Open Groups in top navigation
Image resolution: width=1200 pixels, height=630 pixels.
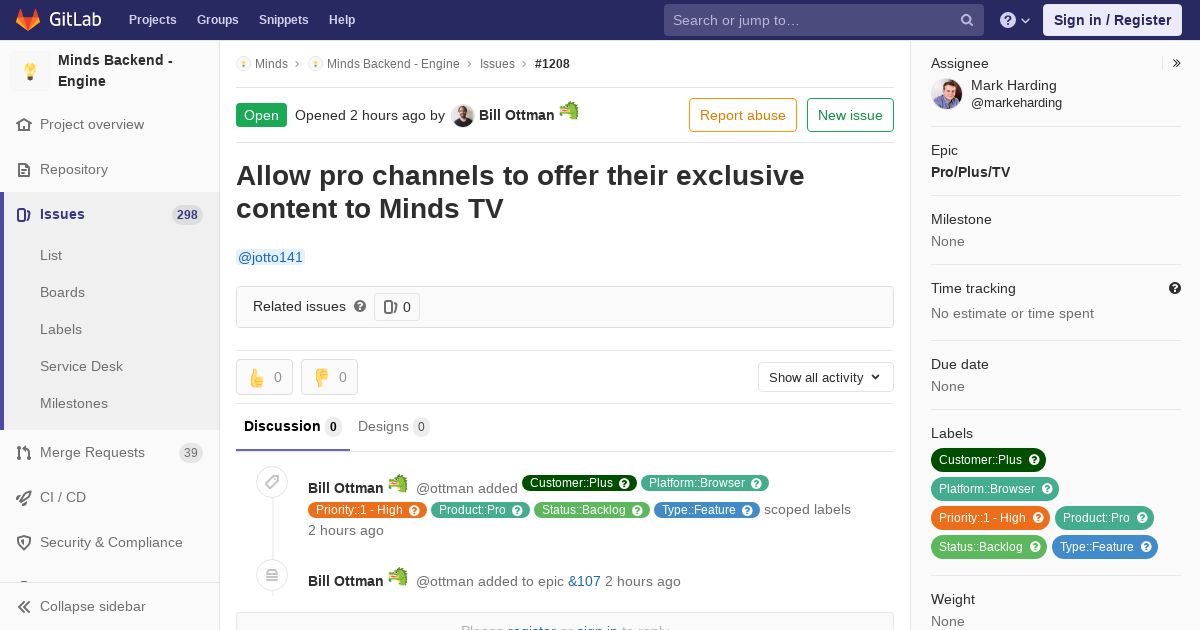pyautogui.click(x=217, y=20)
